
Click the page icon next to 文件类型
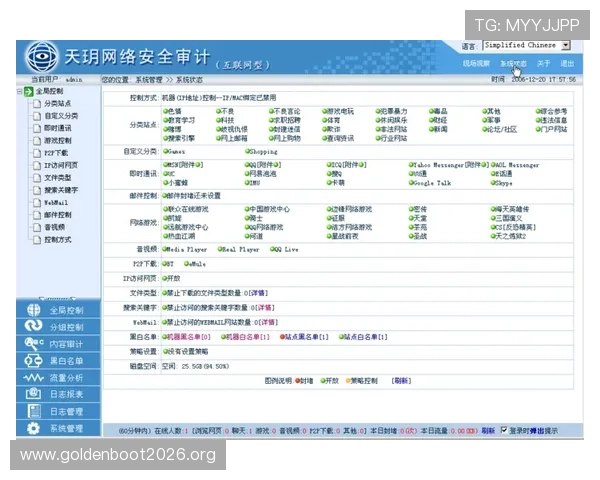coord(37,178)
